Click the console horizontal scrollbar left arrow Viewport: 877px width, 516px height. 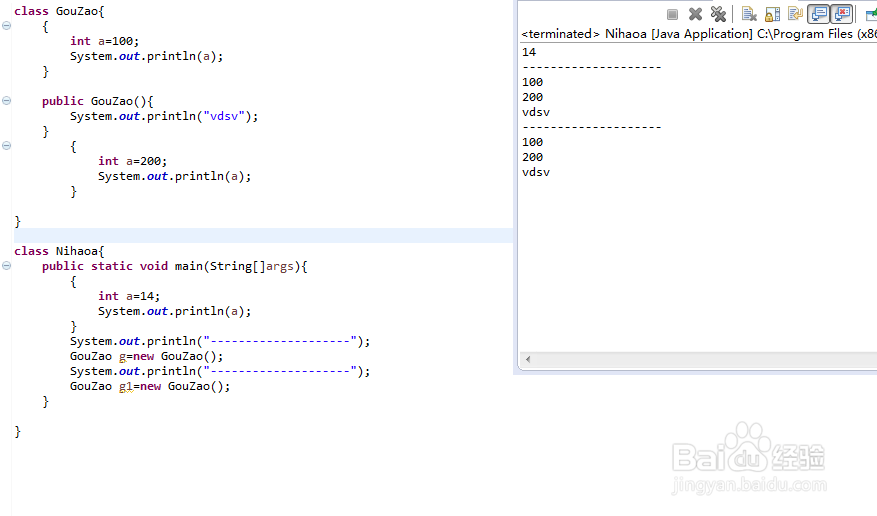pos(527,359)
